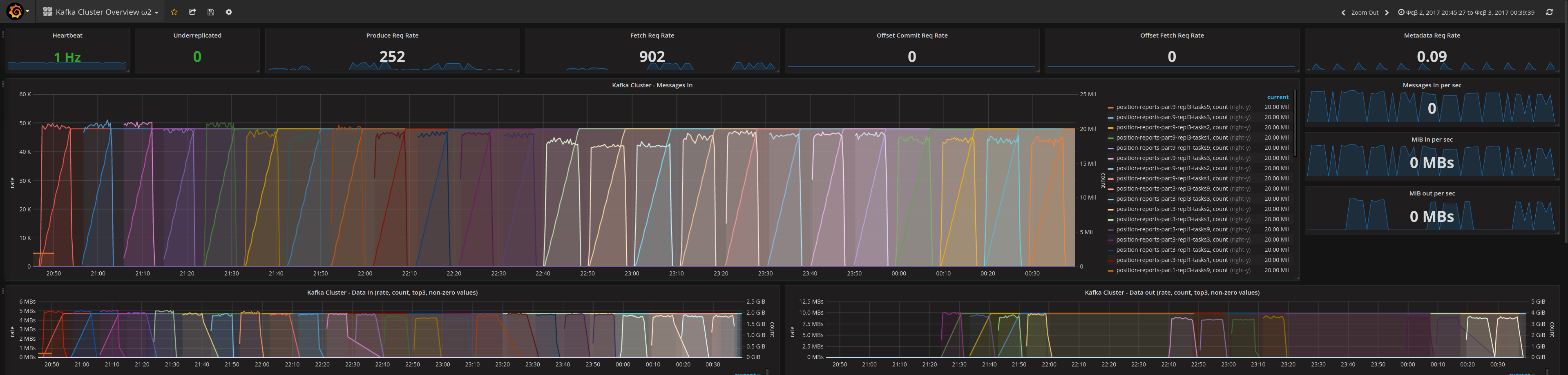Open the Fetch Req Rate panel menu
Screen dimensions: 1568x375
652,35
